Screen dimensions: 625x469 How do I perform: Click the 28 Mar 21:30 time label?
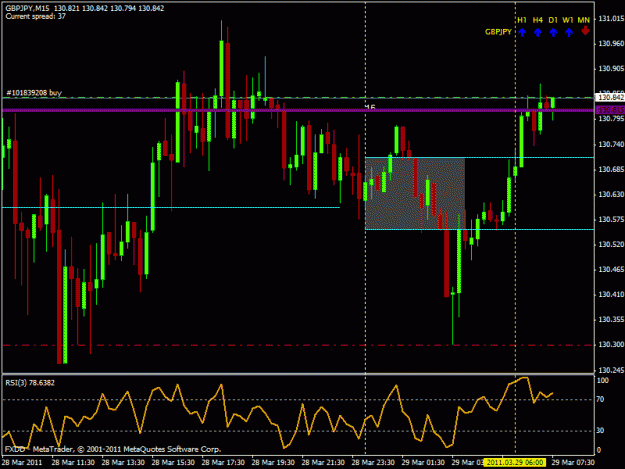pyautogui.click(x=323, y=463)
